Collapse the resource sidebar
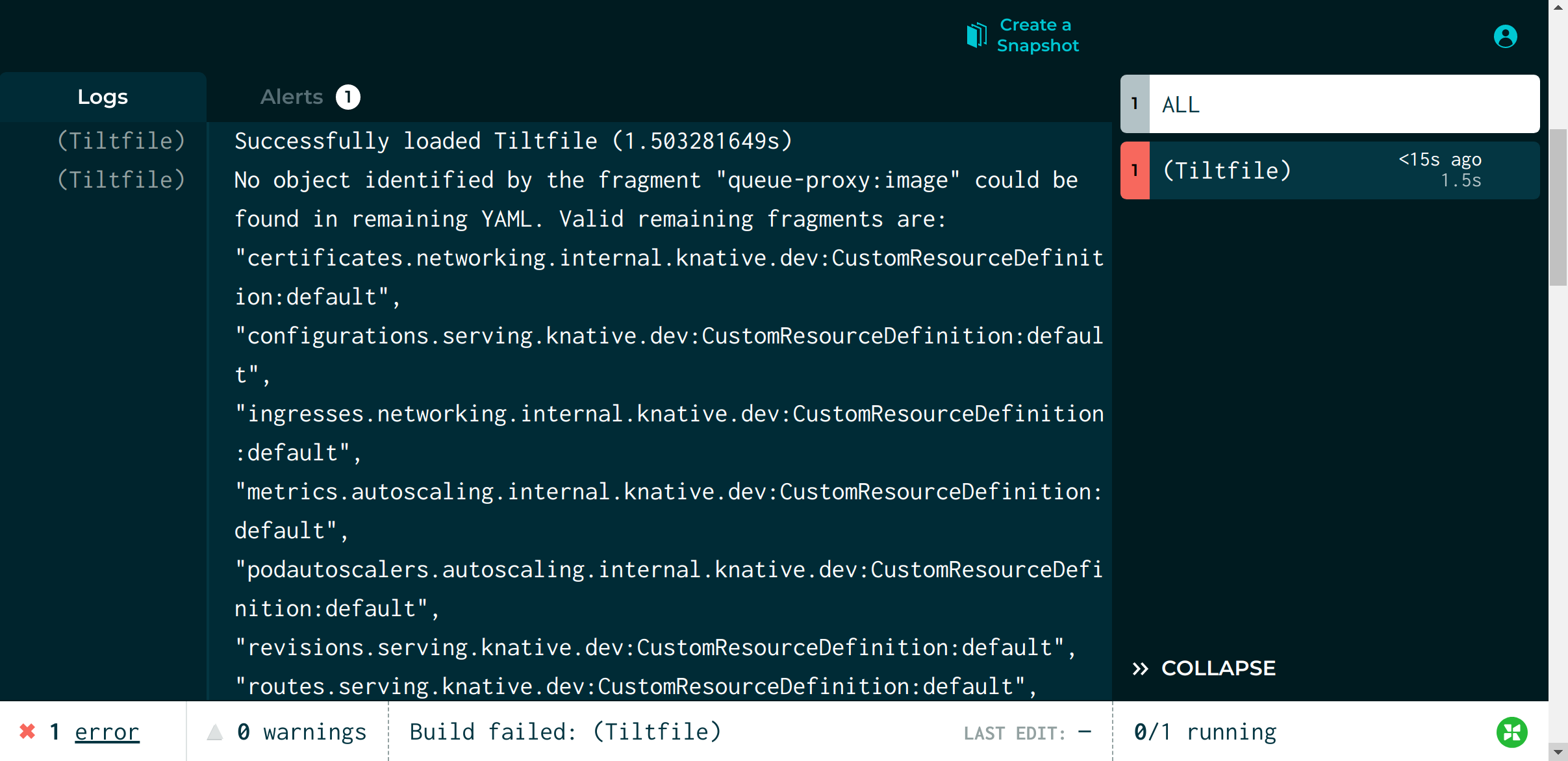This screenshot has height=761, width=1568. pyautogui.click(x=1204, y=668)
